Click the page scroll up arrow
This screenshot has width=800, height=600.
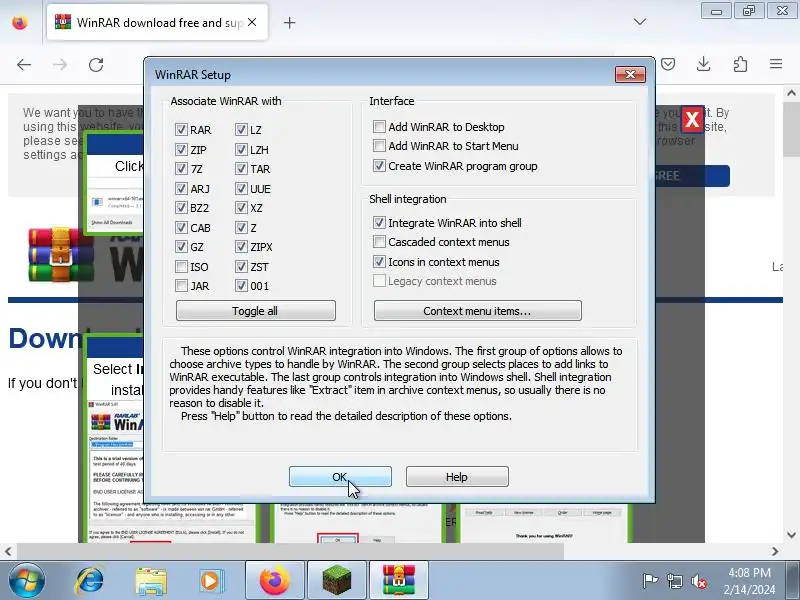[x=791, y=93]
